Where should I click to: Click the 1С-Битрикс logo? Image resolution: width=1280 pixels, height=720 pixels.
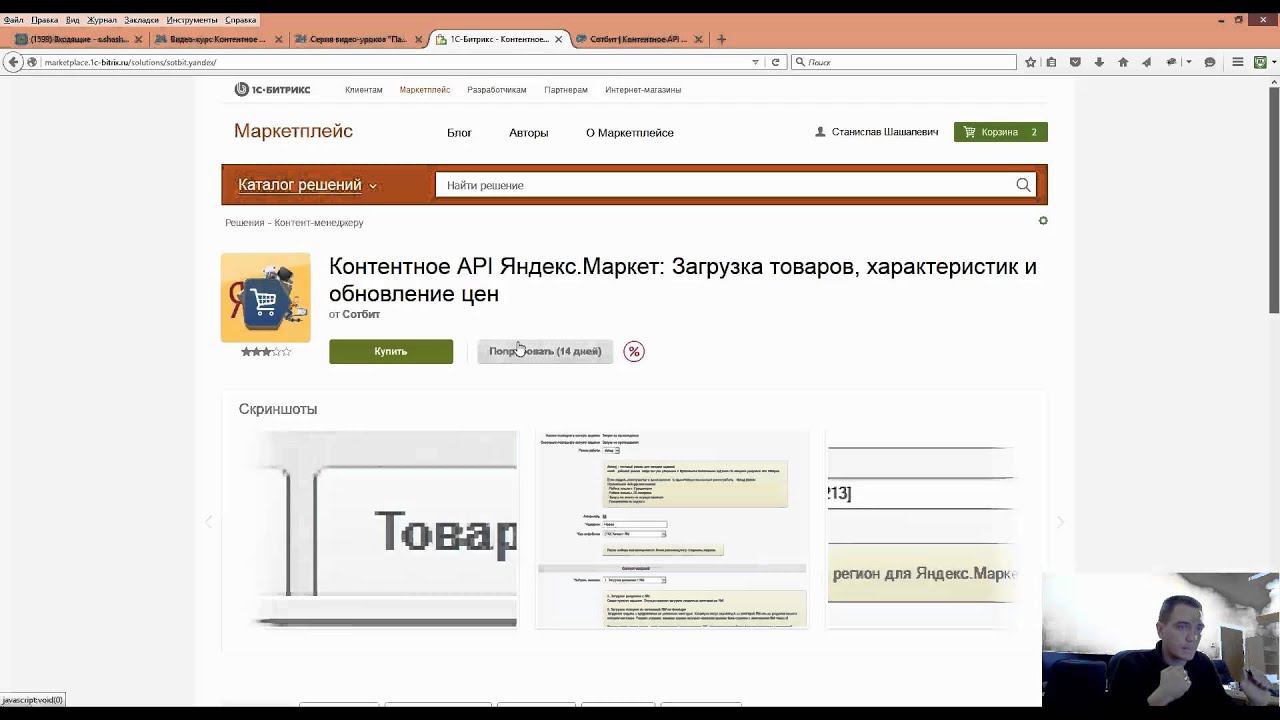pos(272,89)
